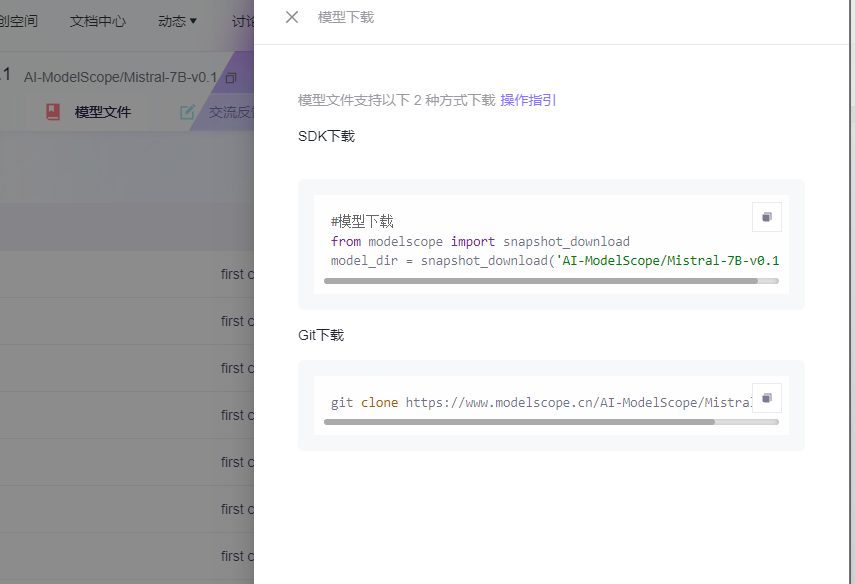This screenshot has width=855, height=584.
Task: Click the Git下载 heading
Action: coord(321,335)
